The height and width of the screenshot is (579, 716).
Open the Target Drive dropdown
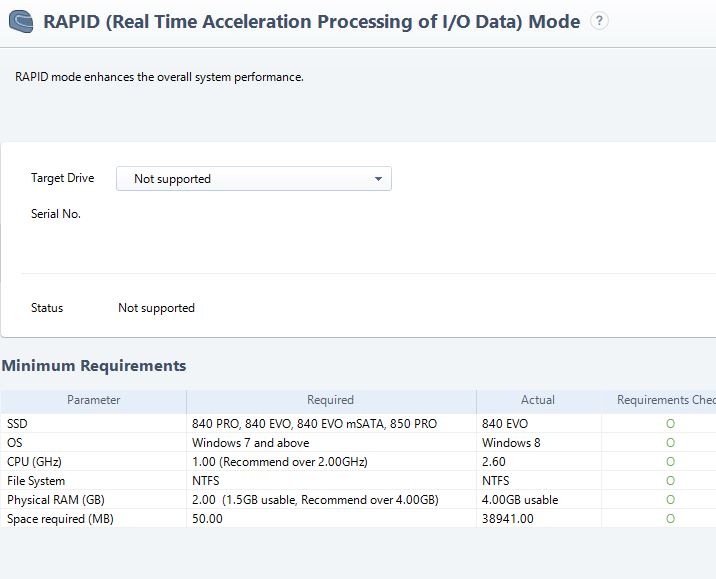[254, 179]
